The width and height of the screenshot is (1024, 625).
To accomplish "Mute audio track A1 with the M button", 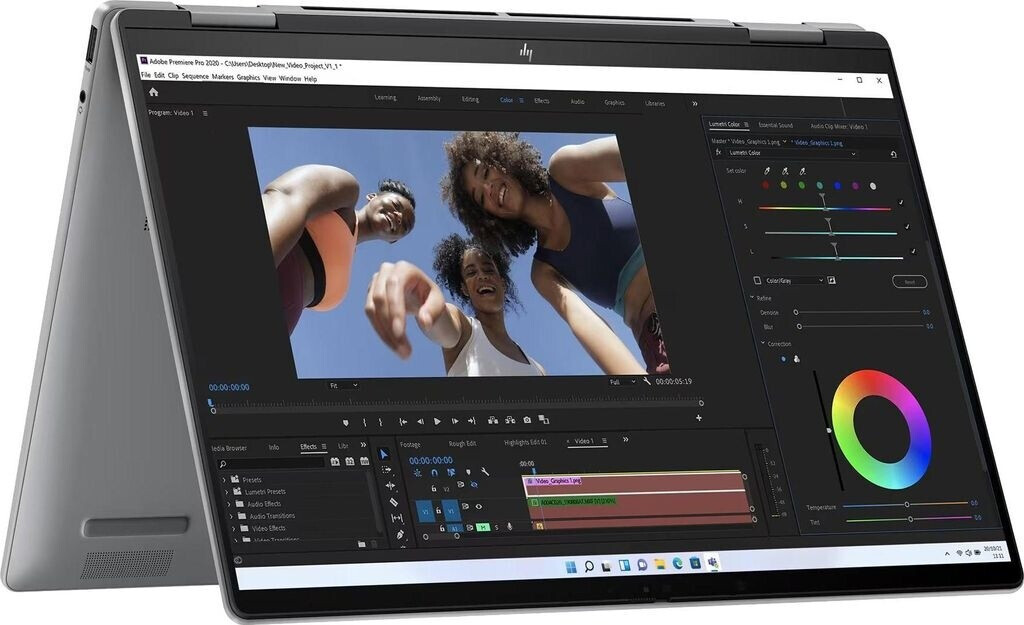I will (482, 526).
